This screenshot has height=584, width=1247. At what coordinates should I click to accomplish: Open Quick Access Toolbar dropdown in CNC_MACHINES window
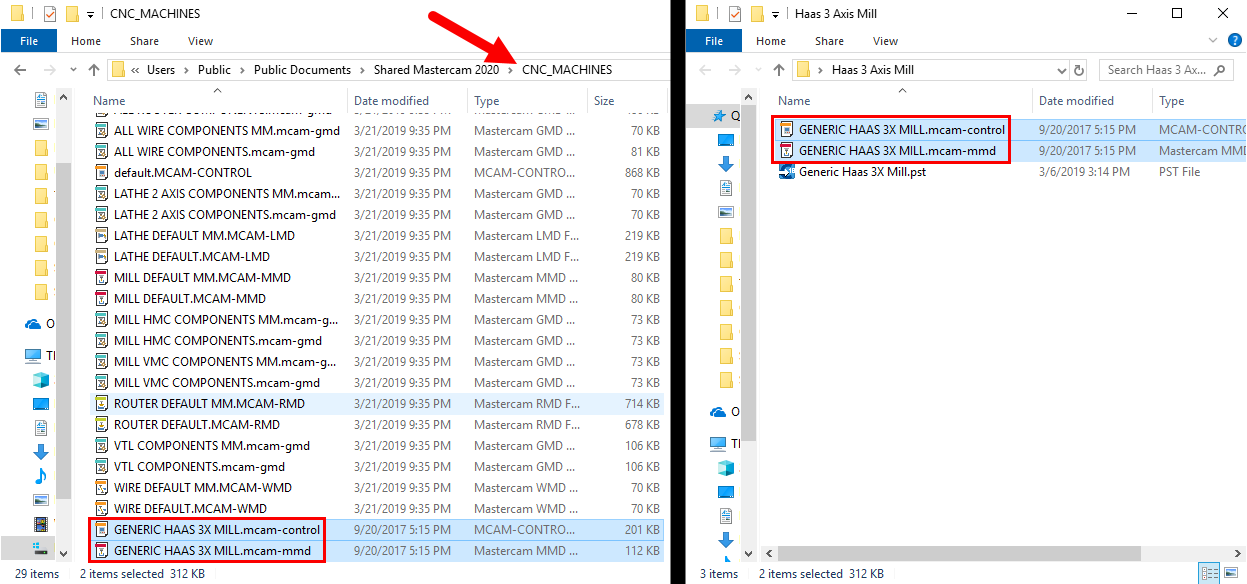pos(91,15)
